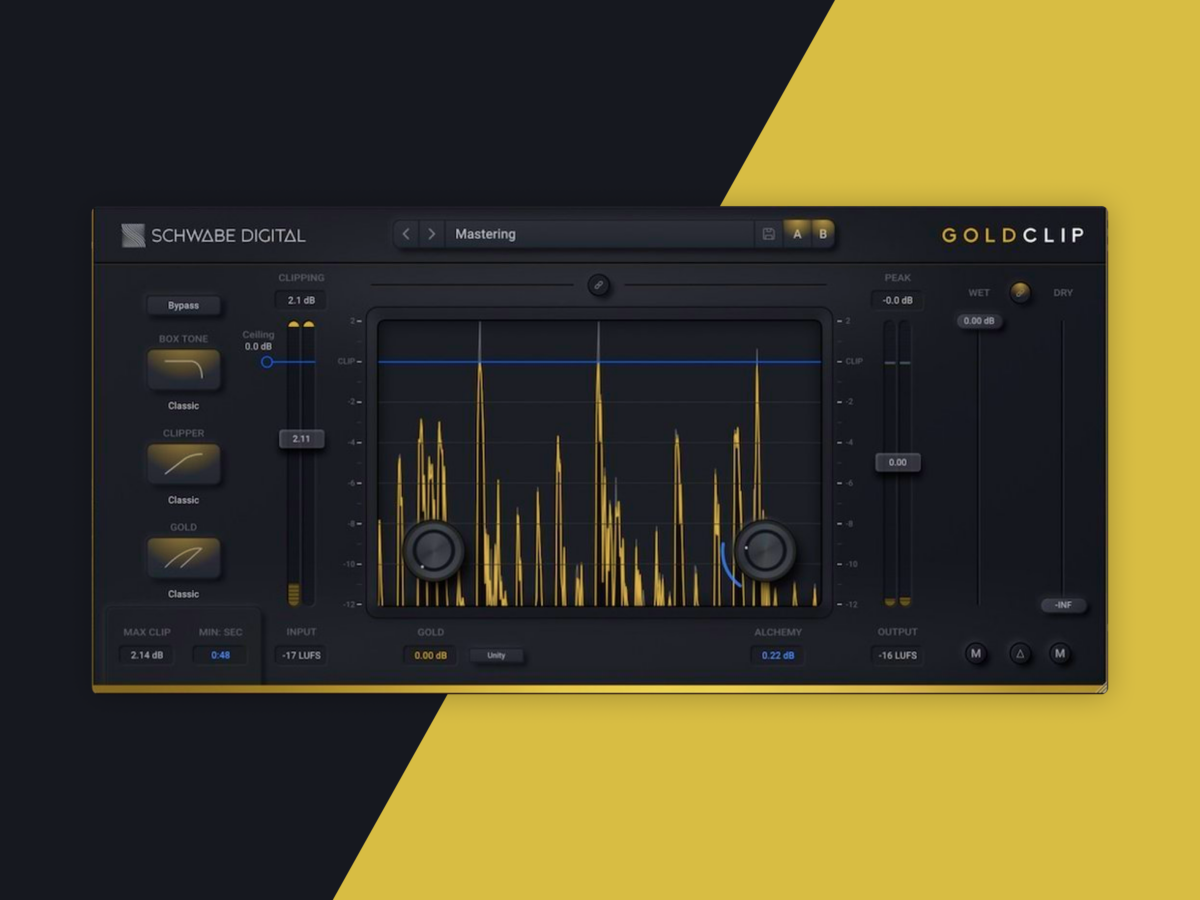This screenshot has height=900, width=1200.
Task: Select the Clipper curve button
Action: point(184,464)
